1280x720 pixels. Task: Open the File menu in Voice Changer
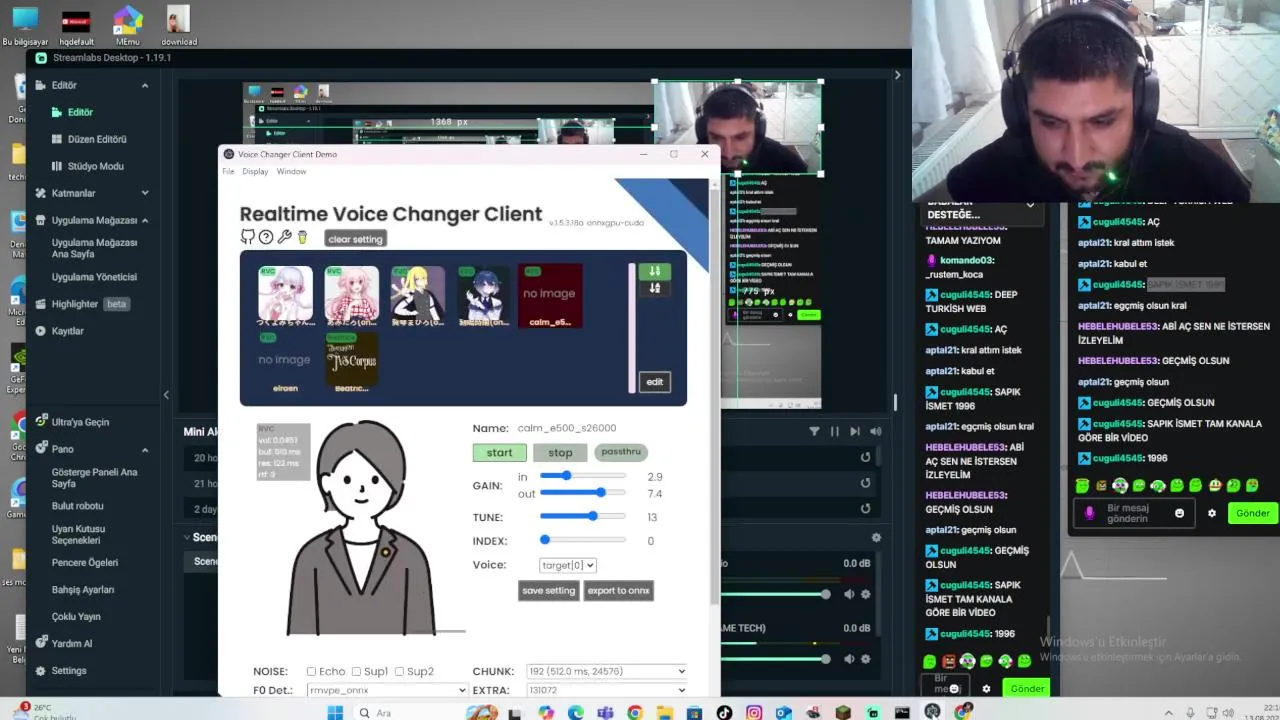click(x=228, y=172)
